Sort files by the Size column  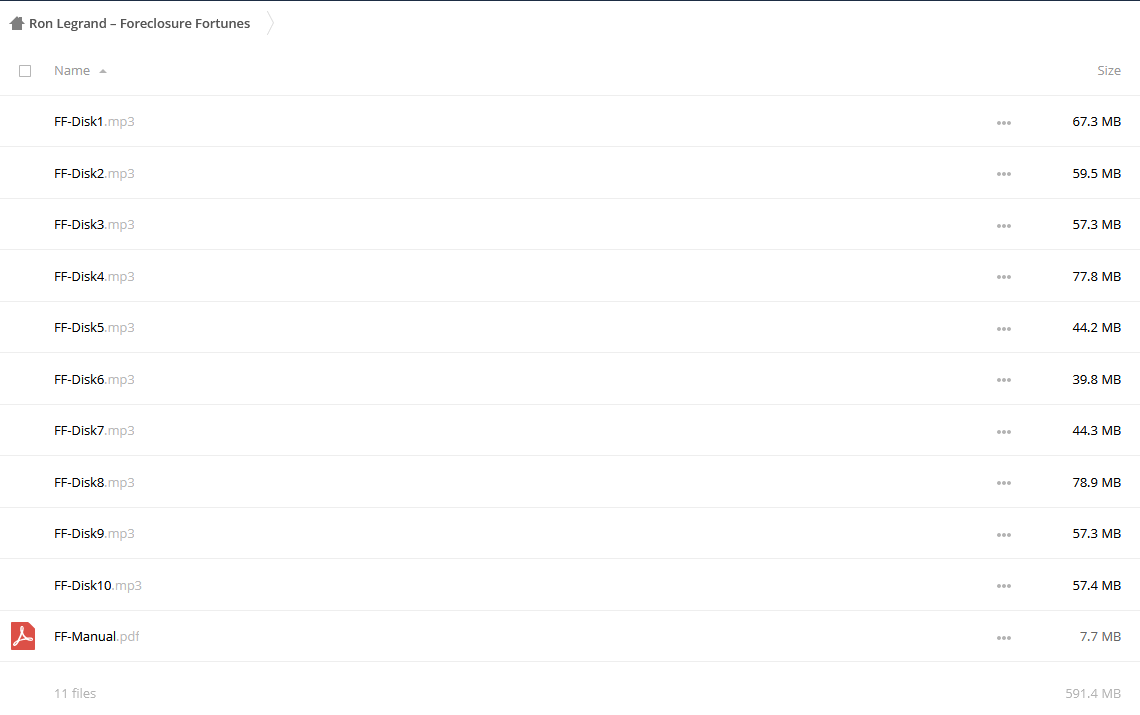tap(1109, 71)
